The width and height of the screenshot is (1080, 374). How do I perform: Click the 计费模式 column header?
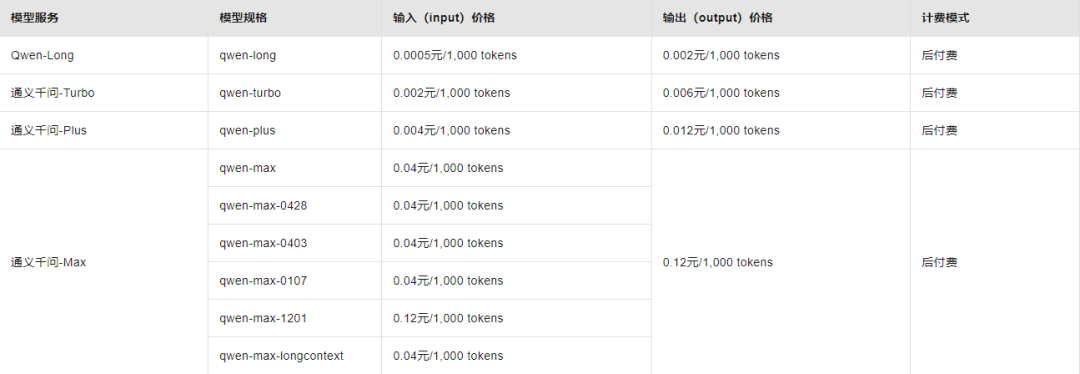[x=995, y=19]
